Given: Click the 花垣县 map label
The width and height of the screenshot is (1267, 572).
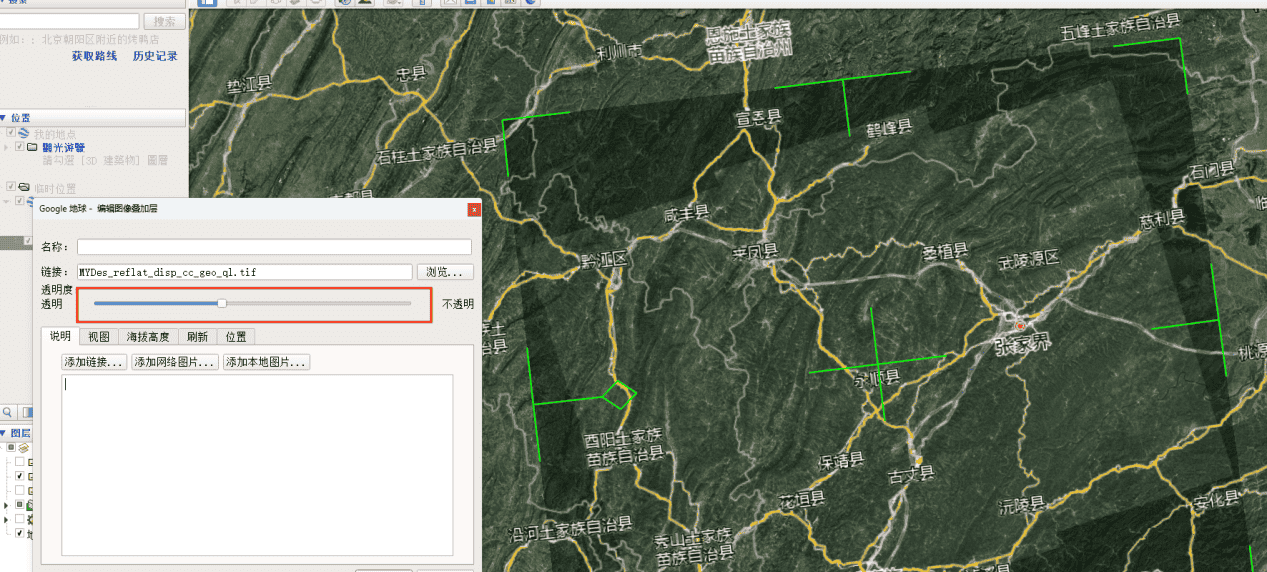Looking at the screenshot, I should click(801, 497).
